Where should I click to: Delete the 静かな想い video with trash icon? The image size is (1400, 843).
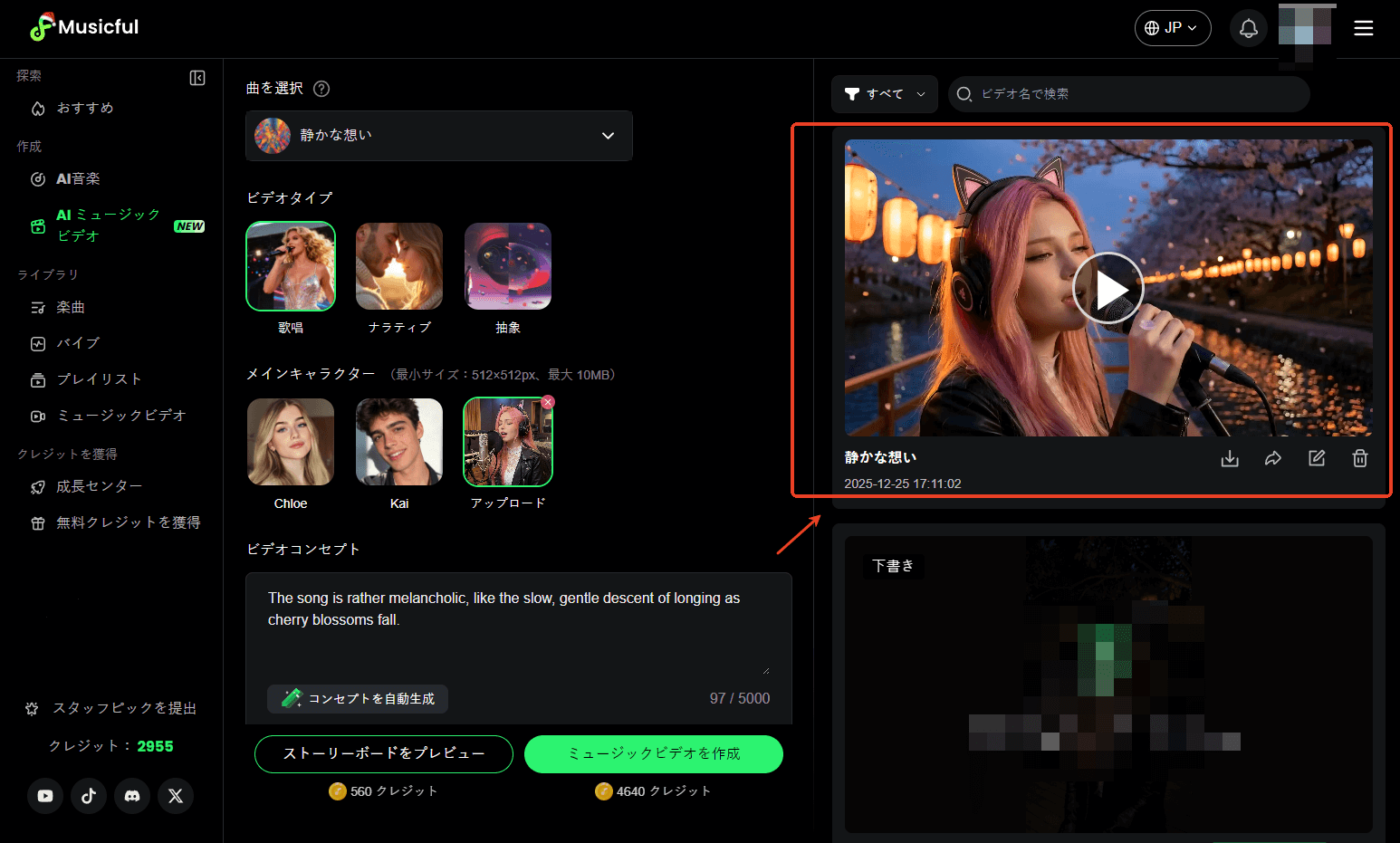click(x=1359, y=458)
